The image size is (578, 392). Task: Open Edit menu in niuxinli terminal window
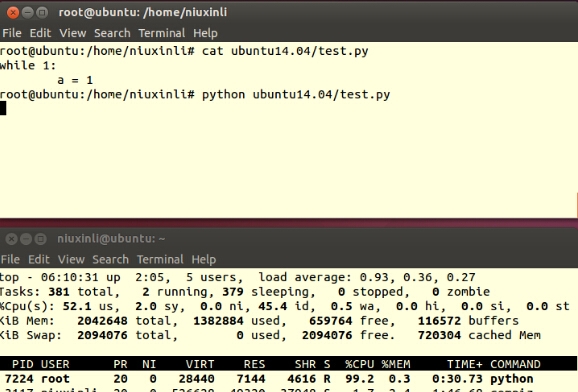[39, 260]
